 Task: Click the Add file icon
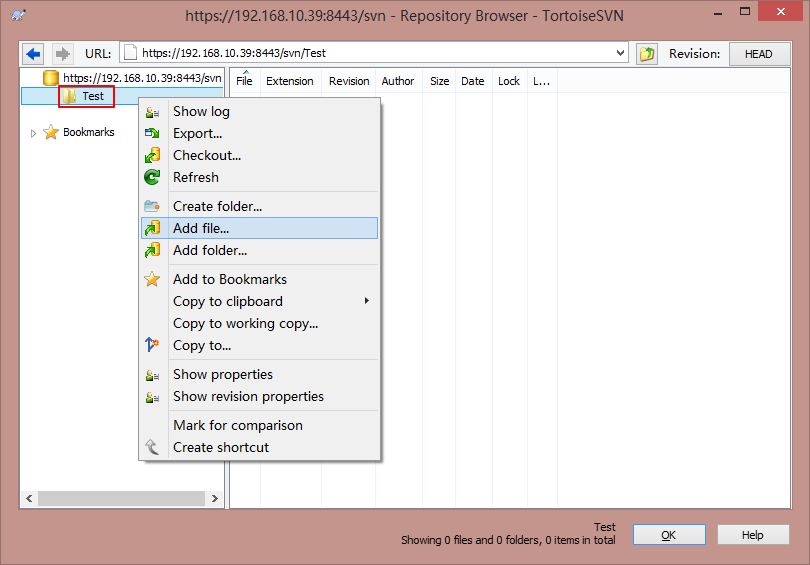[152, 228]
